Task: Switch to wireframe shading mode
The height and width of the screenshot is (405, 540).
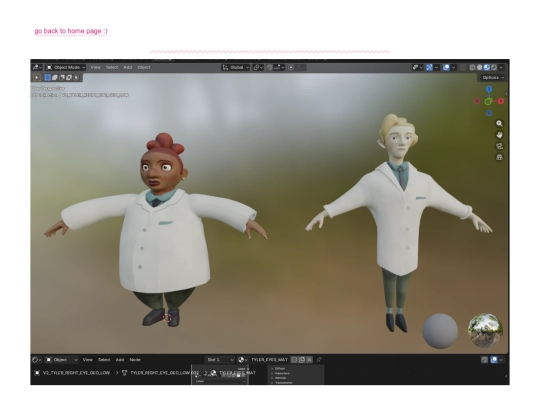Action: pyautogui.click(x=472, y=68)
